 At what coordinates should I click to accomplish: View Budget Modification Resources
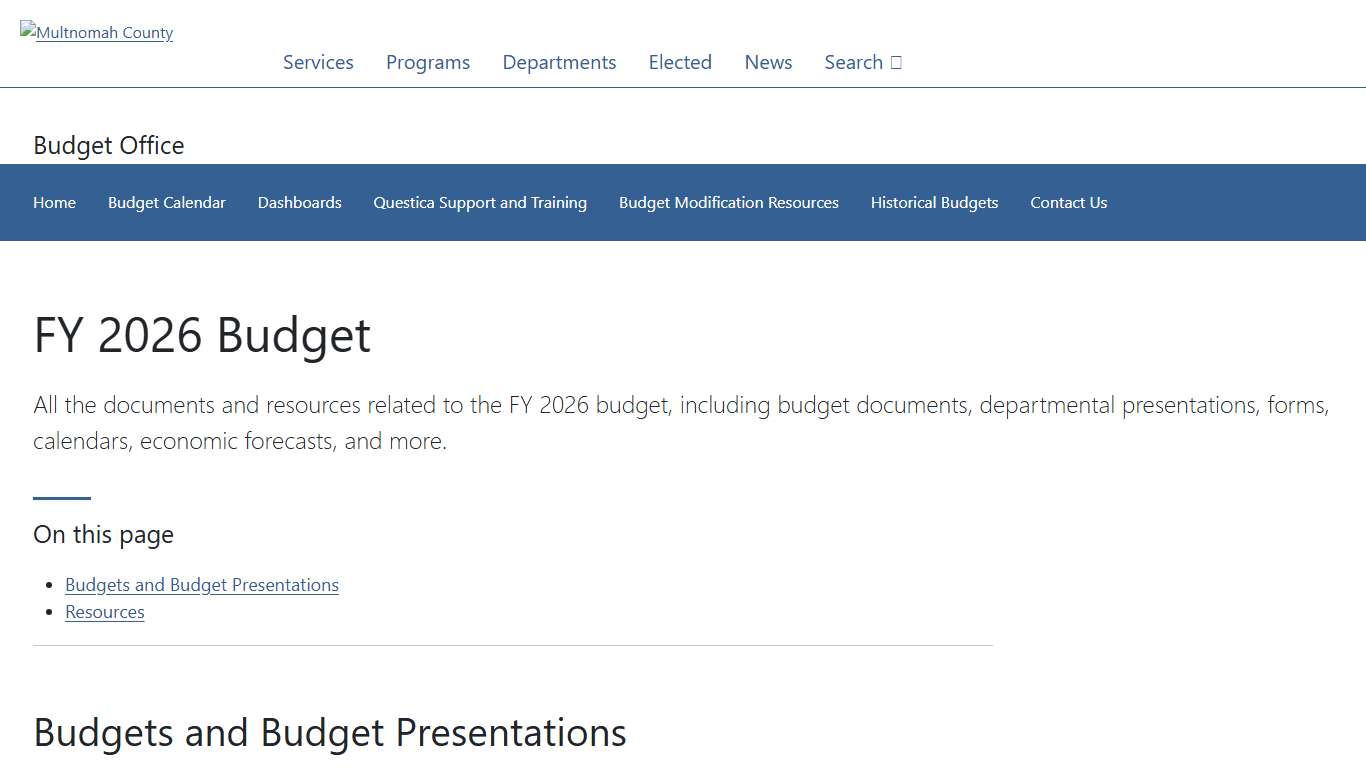[728, 202]
